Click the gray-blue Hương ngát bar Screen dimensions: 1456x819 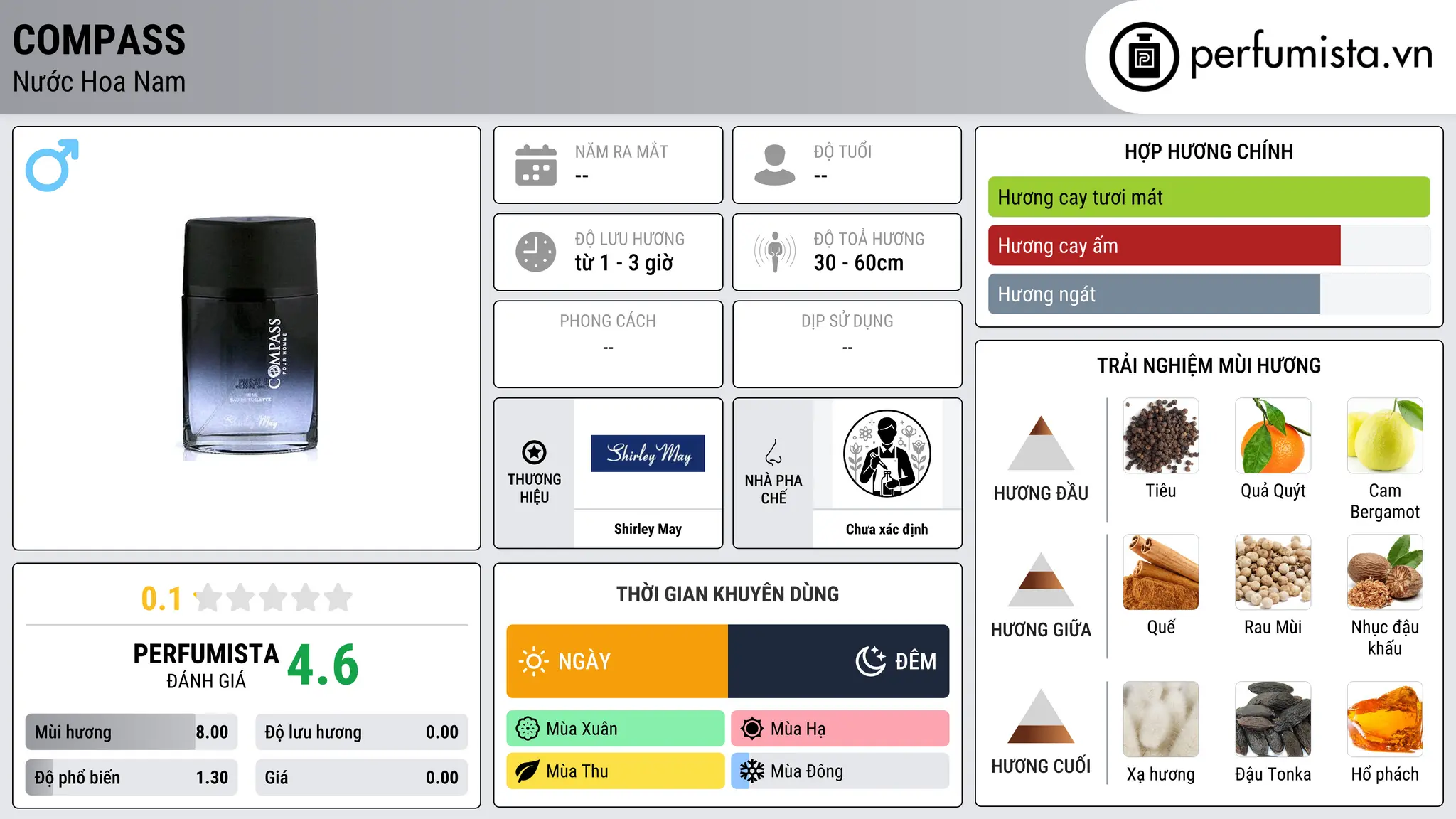[1154, 294]
